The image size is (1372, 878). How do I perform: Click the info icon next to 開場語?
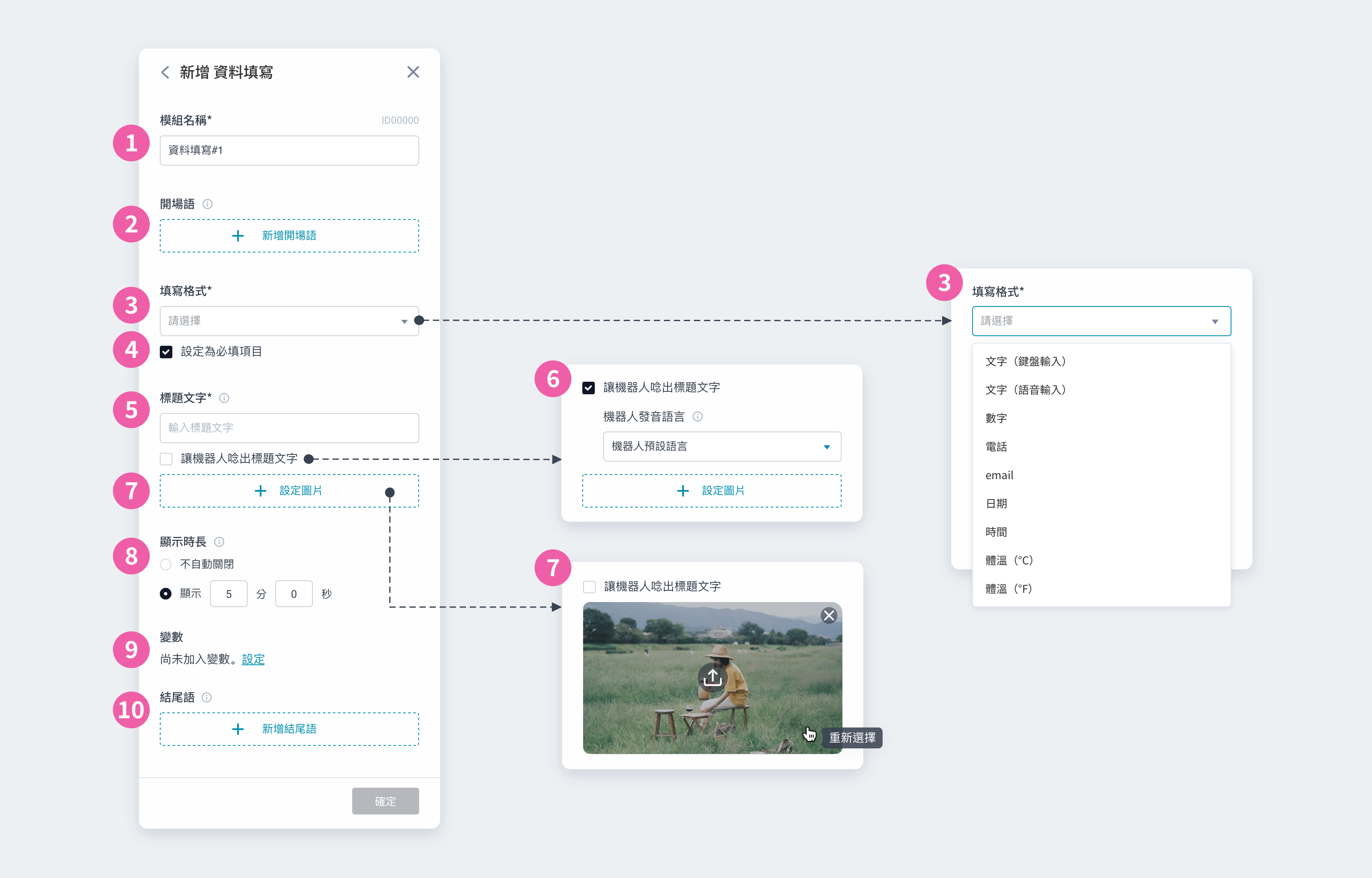click(207, 204)
